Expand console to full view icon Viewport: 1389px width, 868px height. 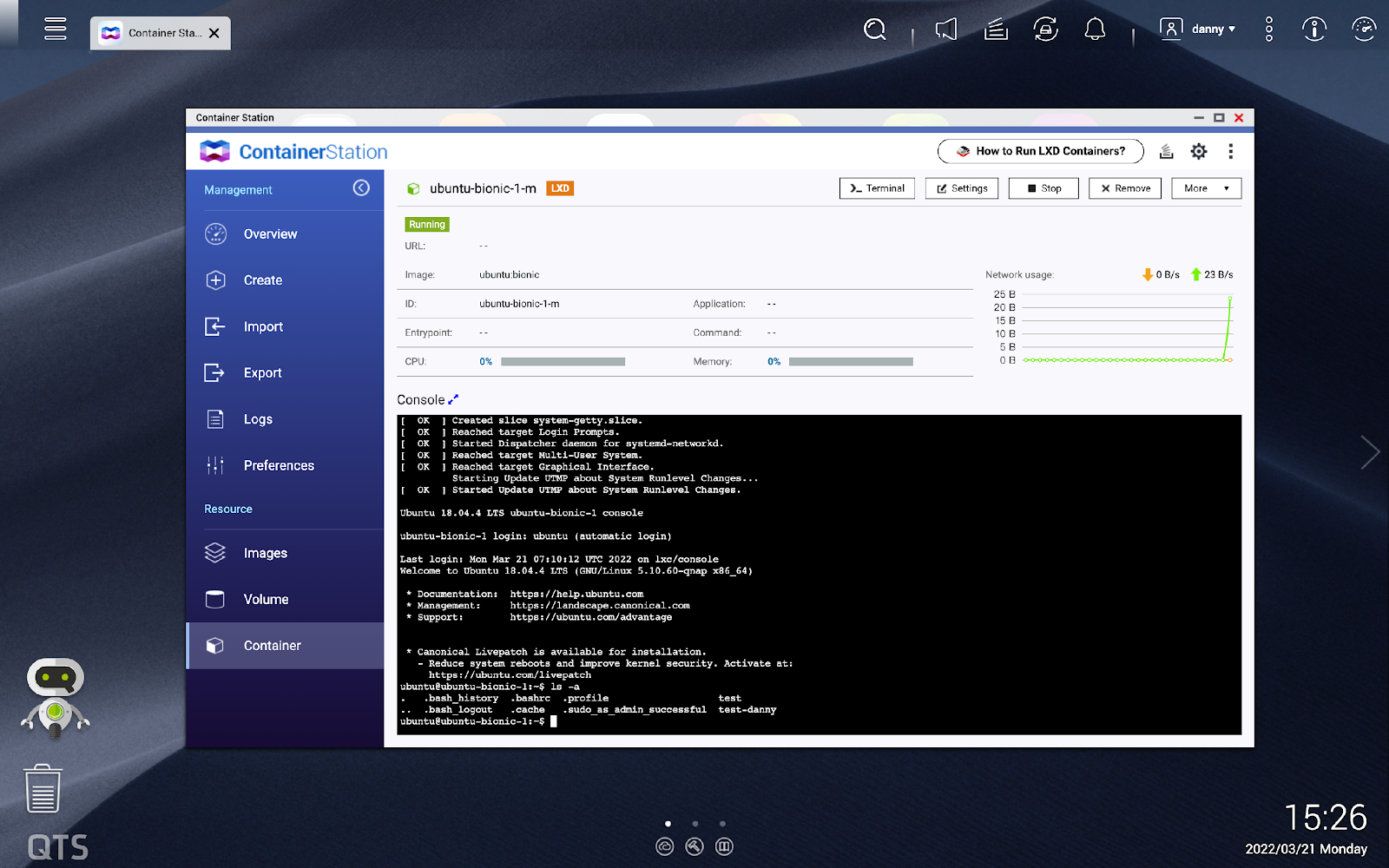coord(453,399)
